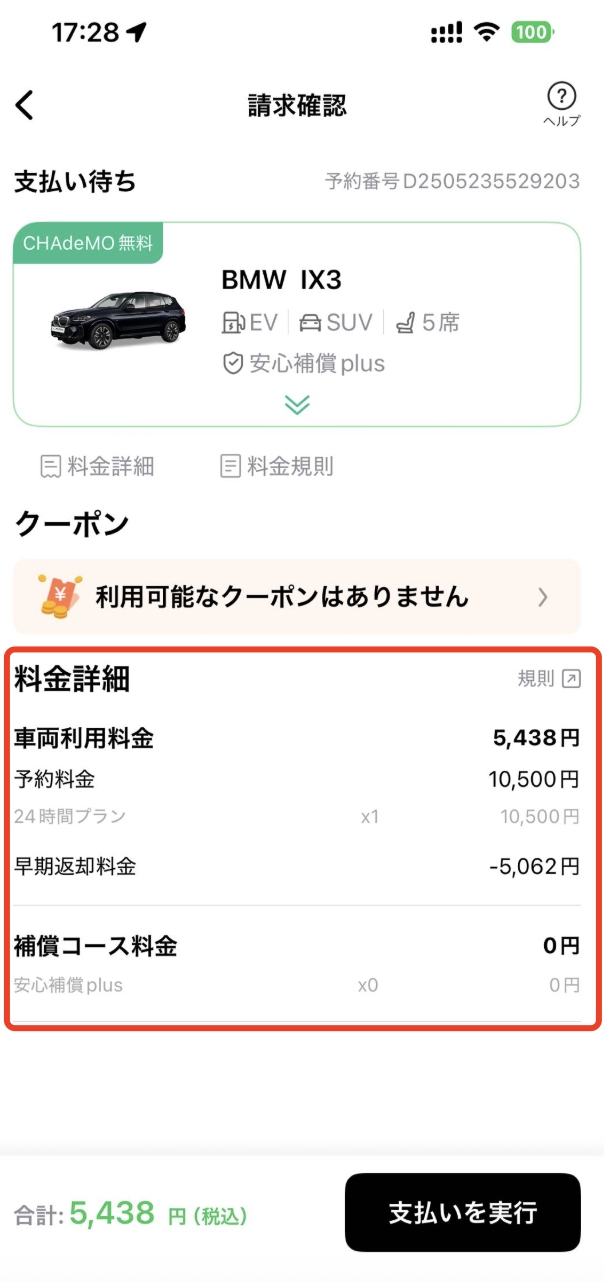The height and width of the screenshot is (1282, 604).
Task: Open the 料金規則 tab
Action: click(277, 466)
